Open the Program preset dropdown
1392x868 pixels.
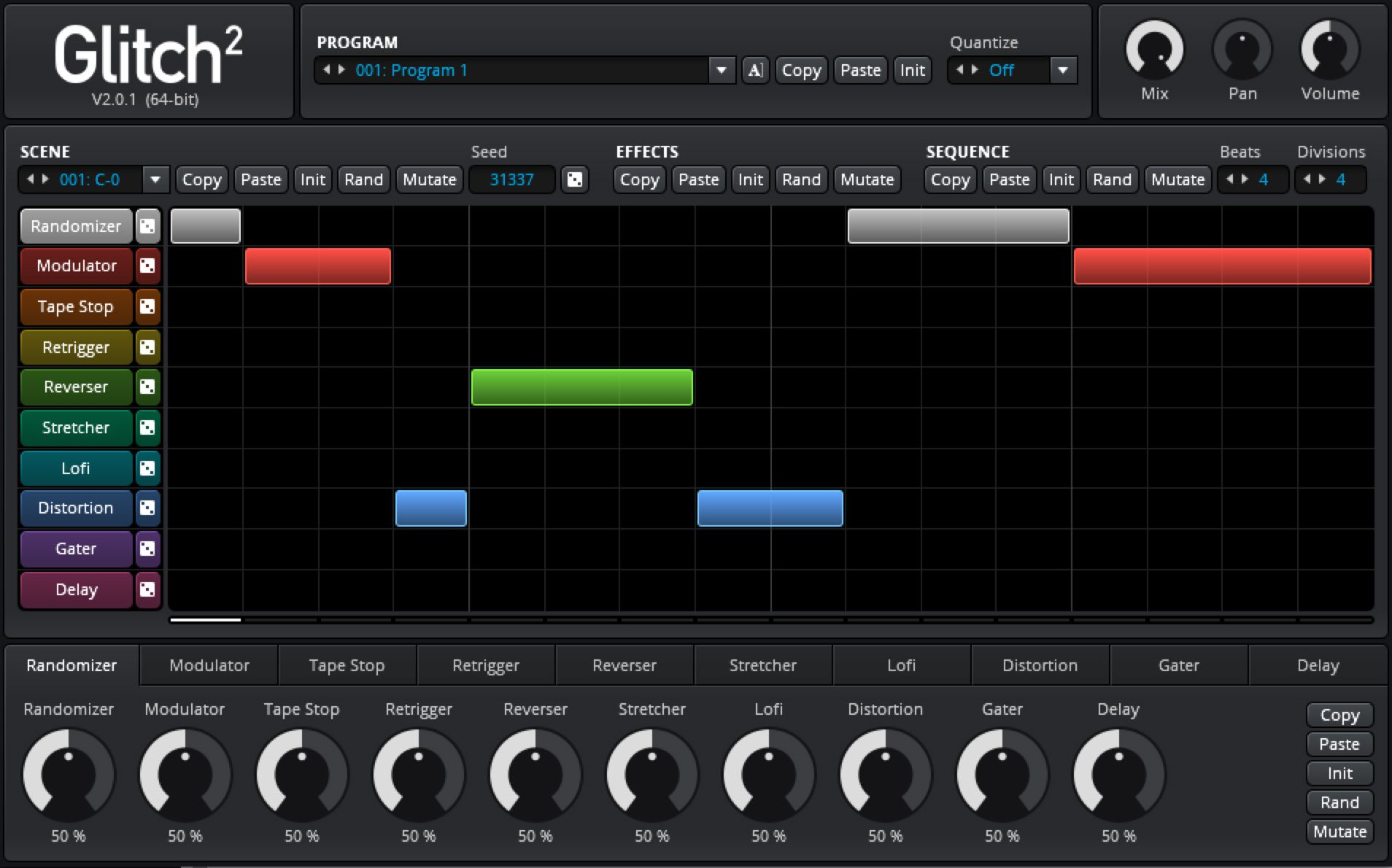[721, 70]
